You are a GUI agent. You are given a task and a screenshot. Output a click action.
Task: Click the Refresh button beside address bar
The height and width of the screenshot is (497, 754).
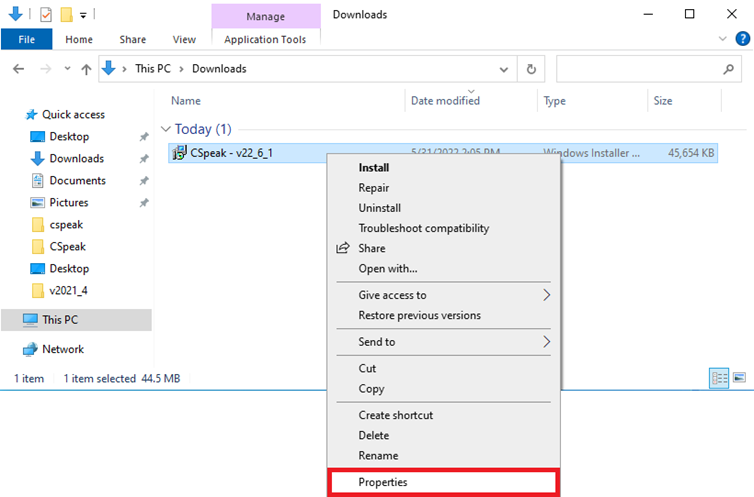pos(531,69)
